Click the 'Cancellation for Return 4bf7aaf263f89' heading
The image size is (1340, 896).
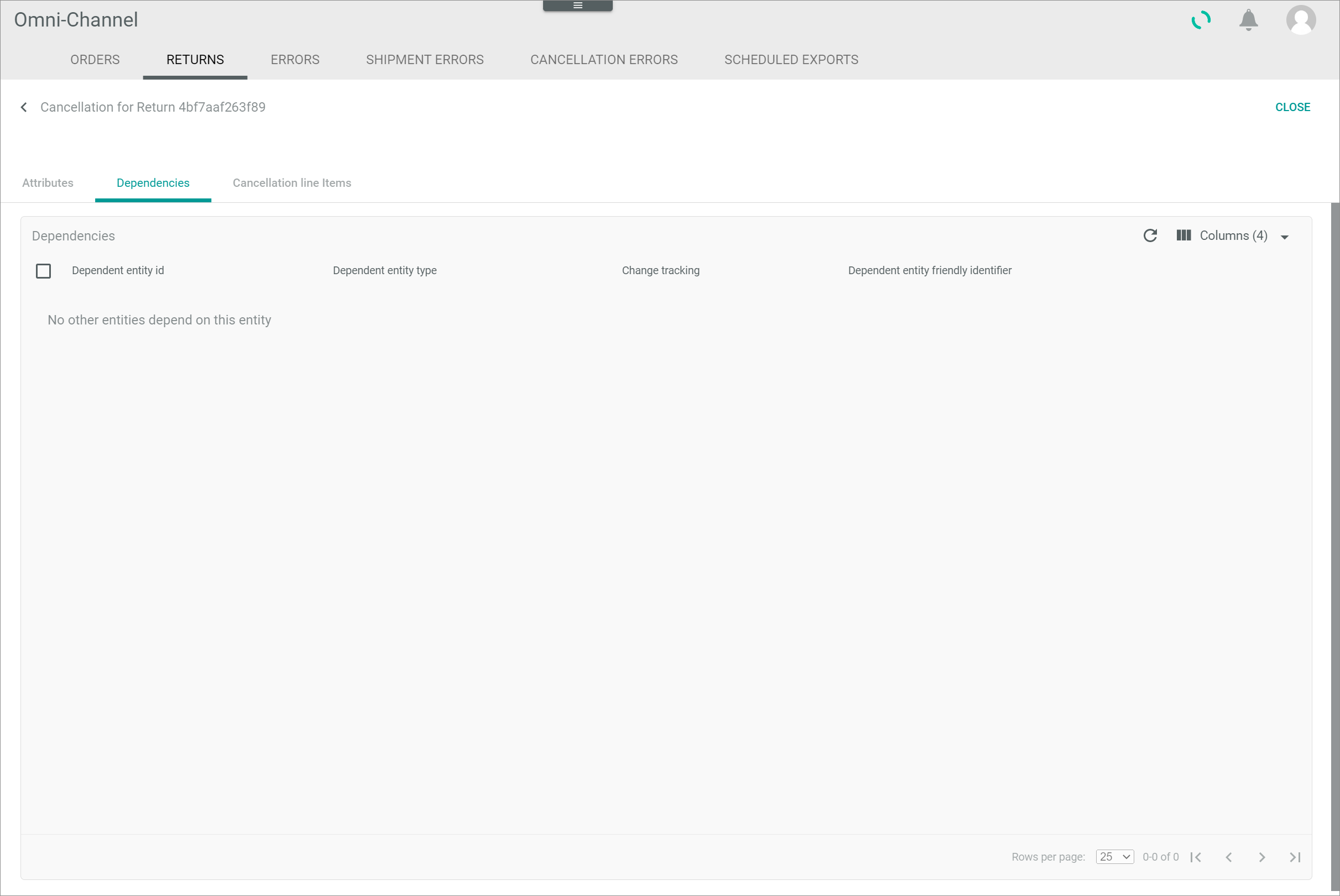(x=153, y=107)
